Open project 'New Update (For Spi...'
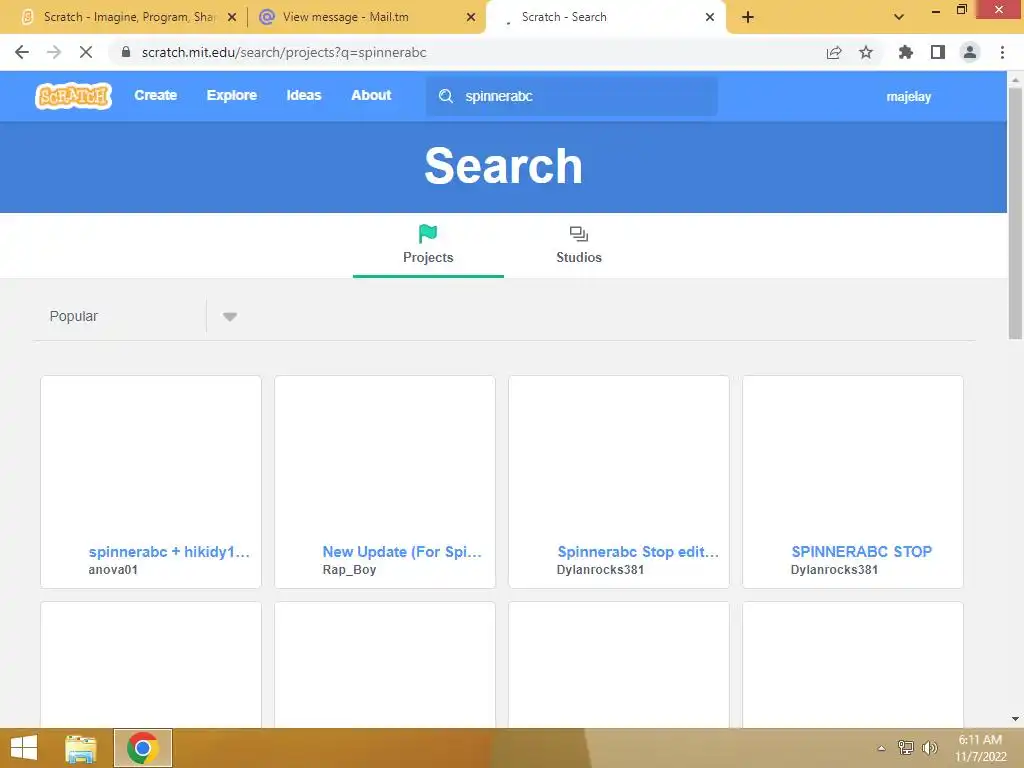The height and width of the screenshot is (768, 1024). [x=402, y=552]
